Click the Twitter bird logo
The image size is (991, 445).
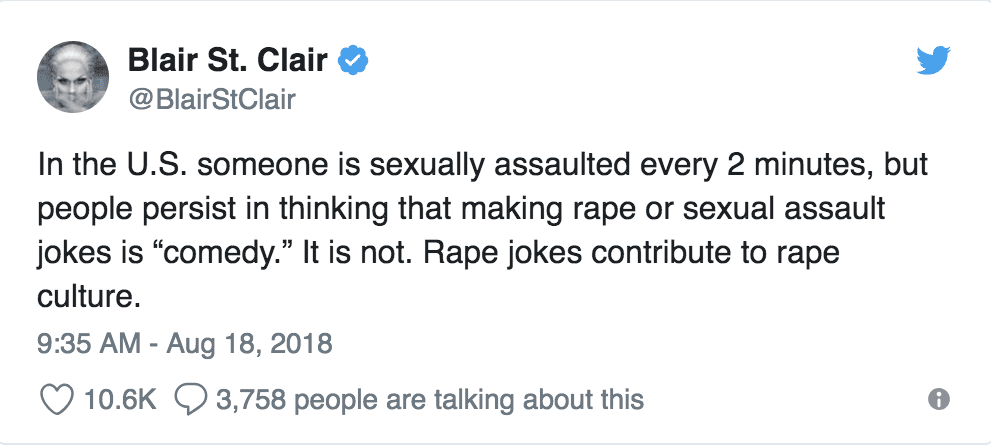[x=933, y=61]
